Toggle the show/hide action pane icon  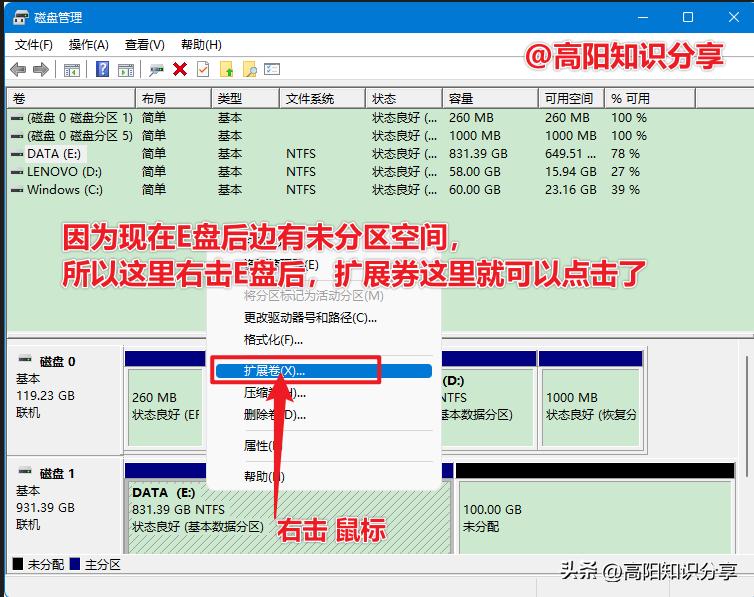126,70
